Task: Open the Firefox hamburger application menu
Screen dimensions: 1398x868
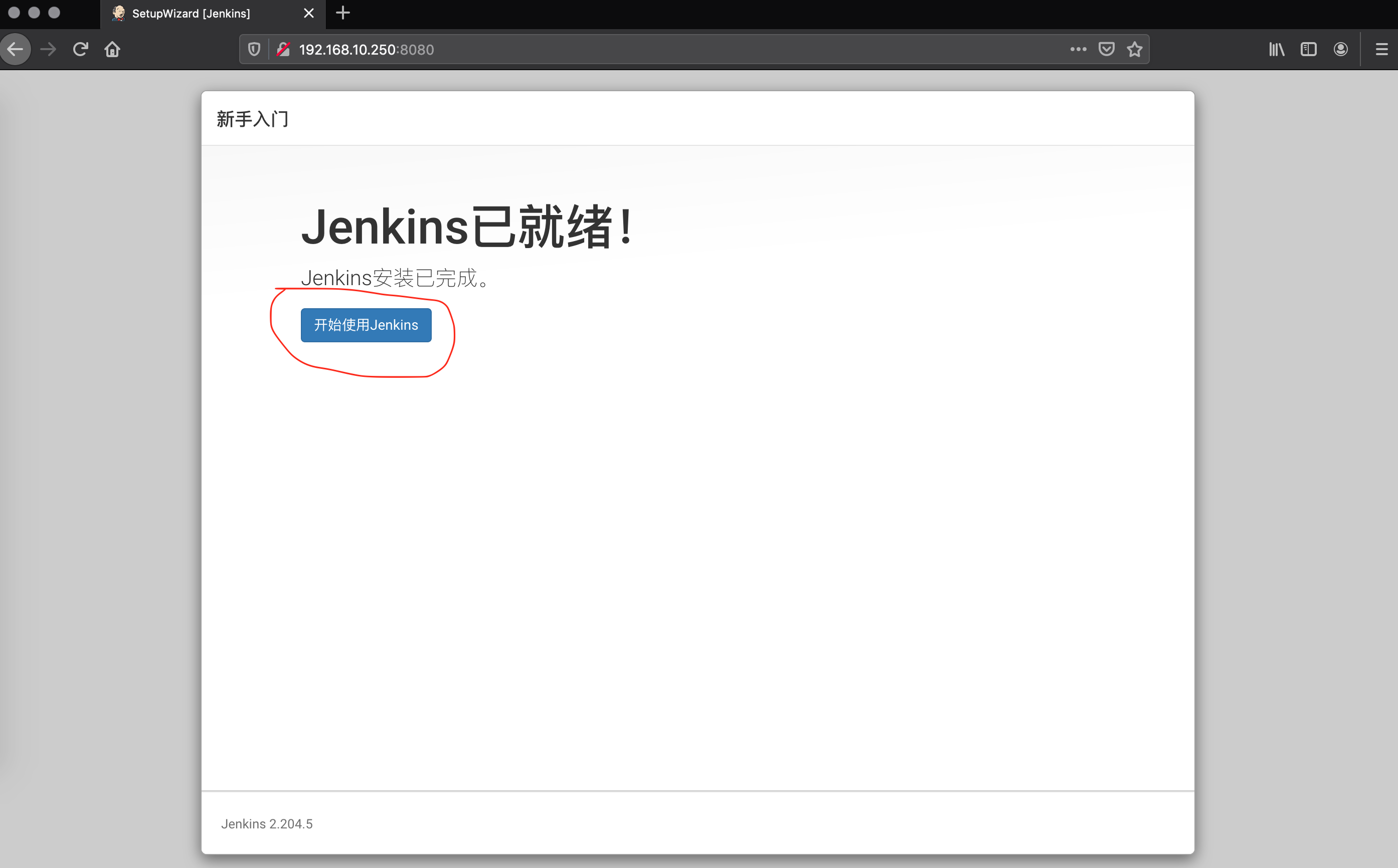Action: click(x=1382, y=50)
